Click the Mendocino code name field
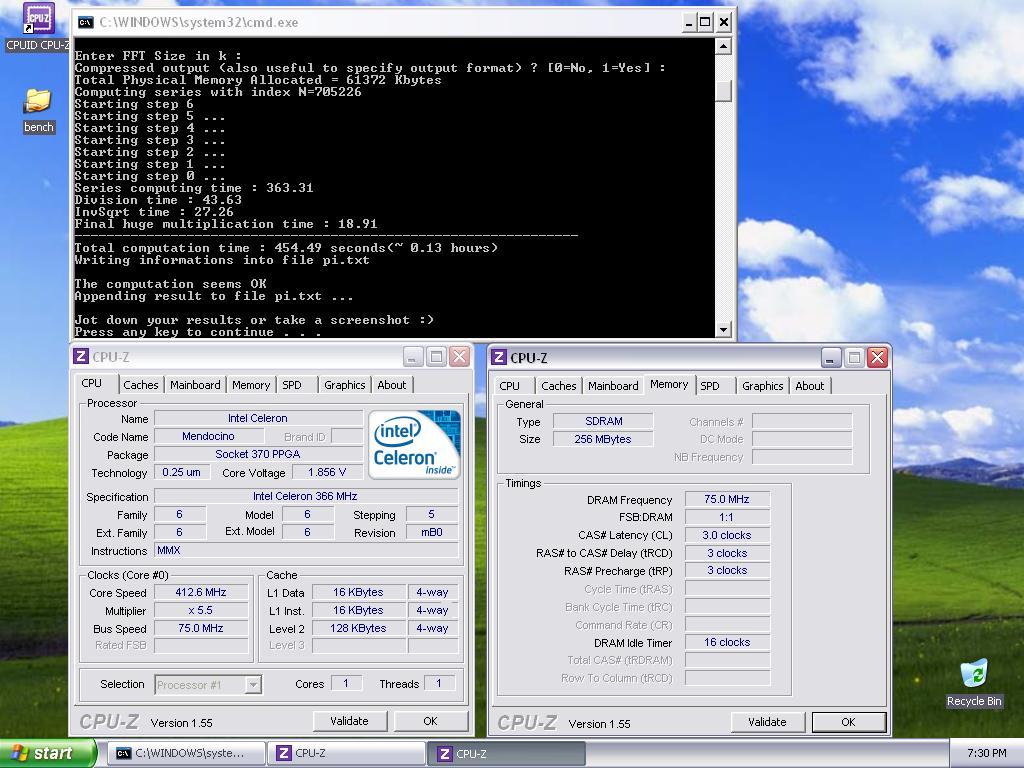The image size is (1024, 768). (x=208, y=436)
